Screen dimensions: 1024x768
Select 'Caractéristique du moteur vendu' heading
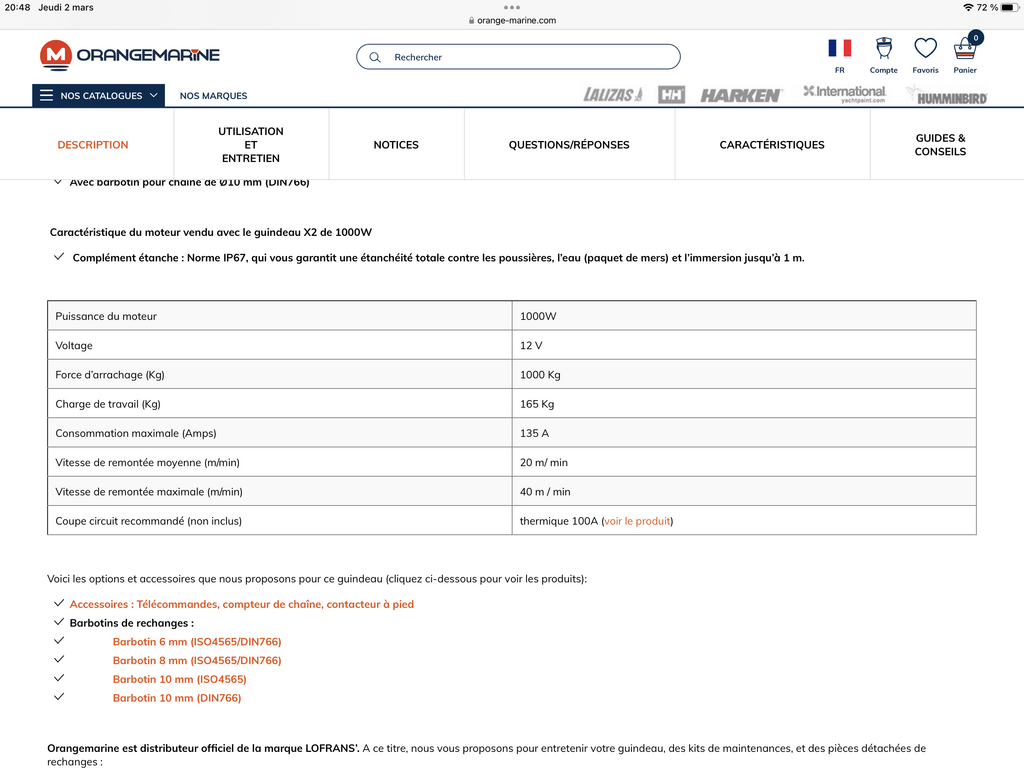pyautogui.click(x=211, y=232)
